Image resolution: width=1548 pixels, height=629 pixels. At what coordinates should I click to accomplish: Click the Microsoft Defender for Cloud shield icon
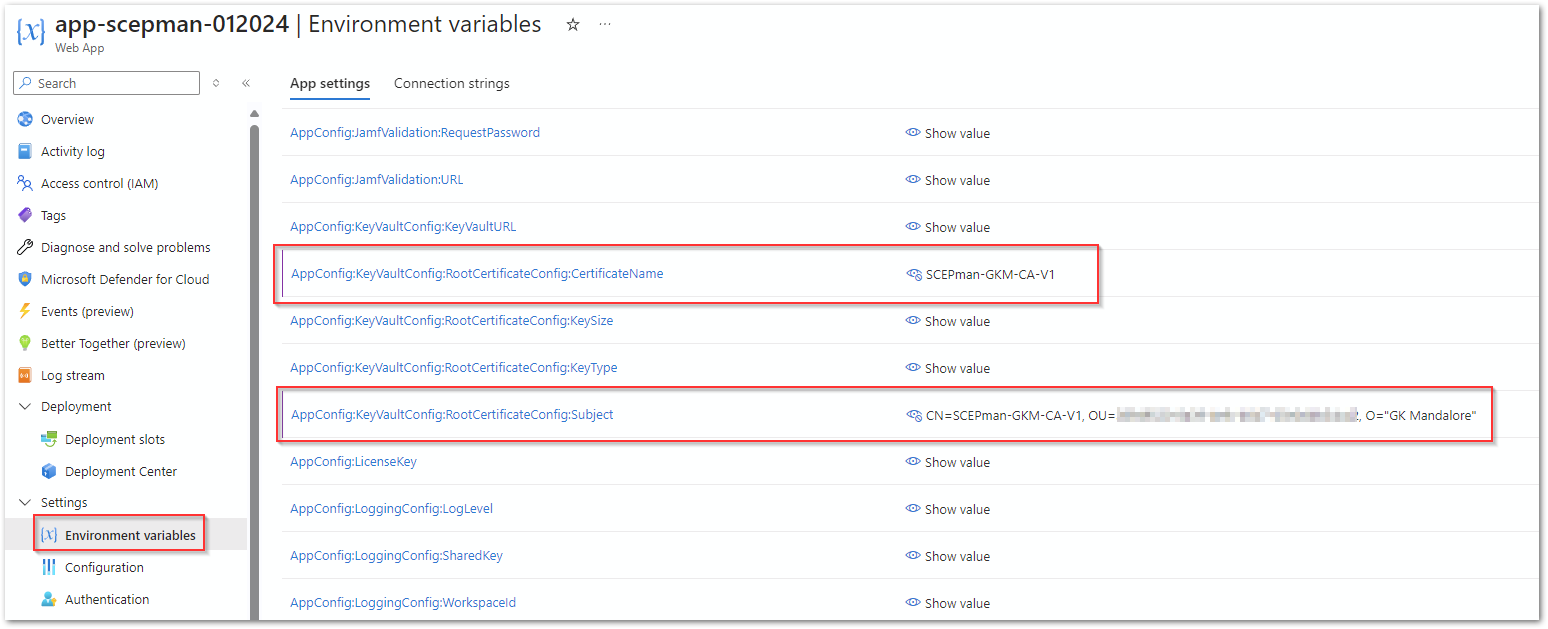25,280
